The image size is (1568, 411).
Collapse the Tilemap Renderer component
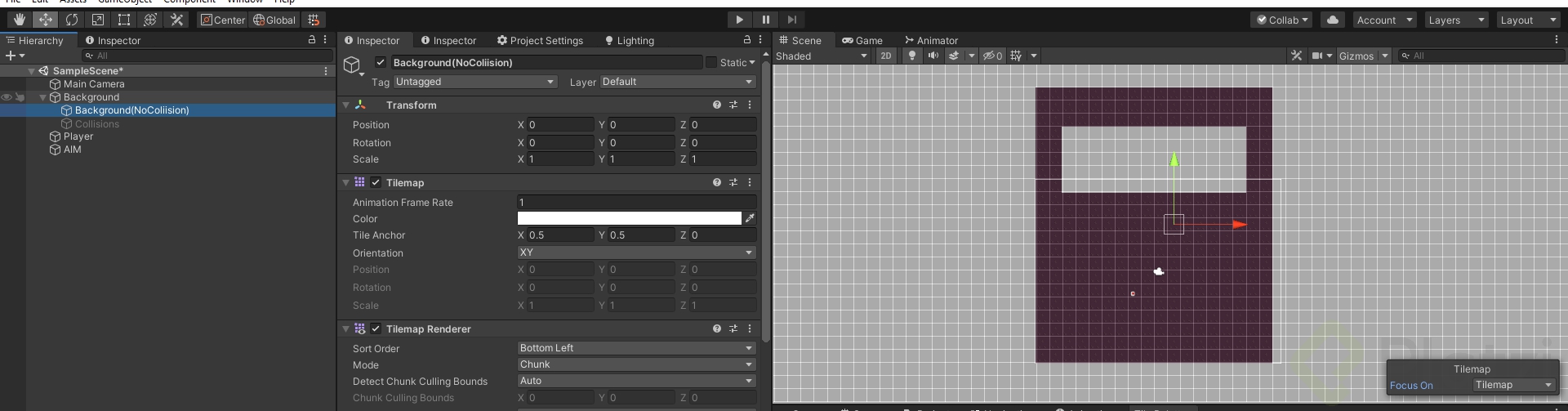(346, 328)
